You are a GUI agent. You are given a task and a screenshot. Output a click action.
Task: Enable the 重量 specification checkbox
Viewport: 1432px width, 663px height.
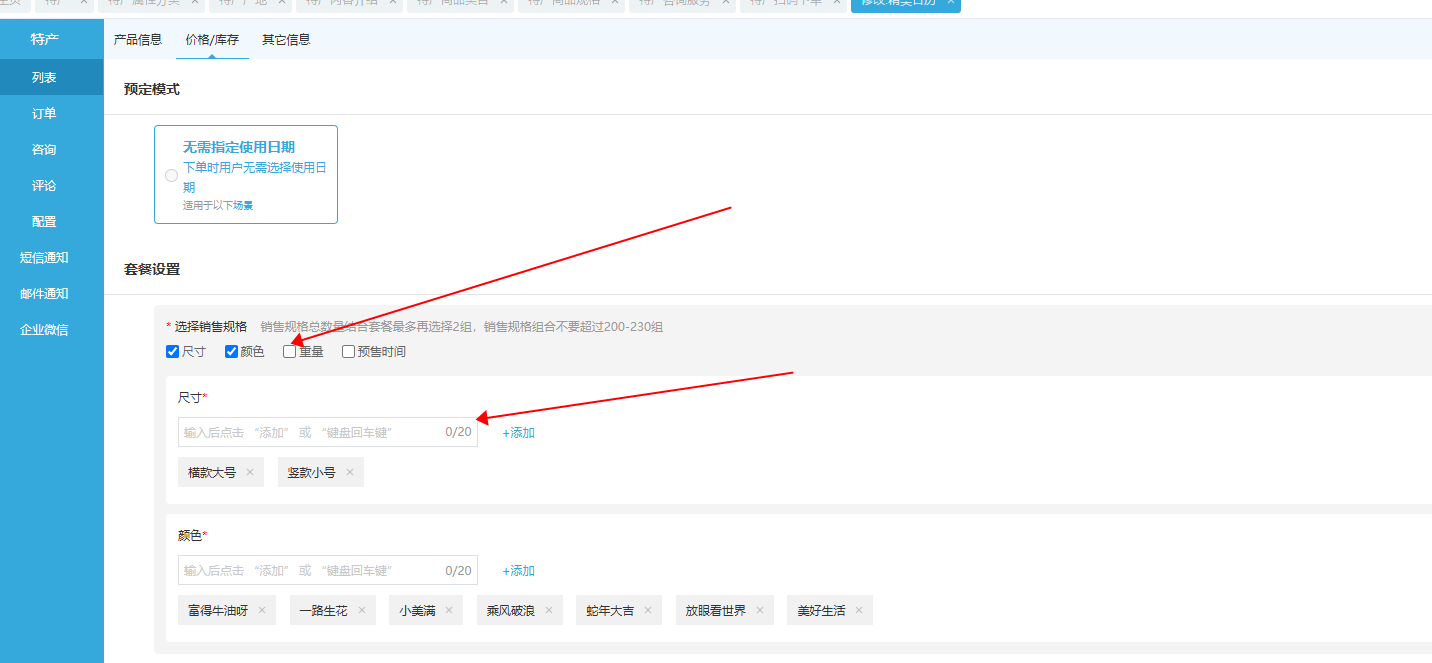coord(290,352)
